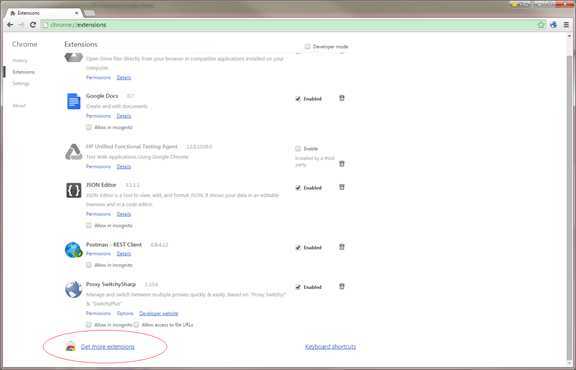
Task: Check Allow access to file URLs
Action: 136,325
